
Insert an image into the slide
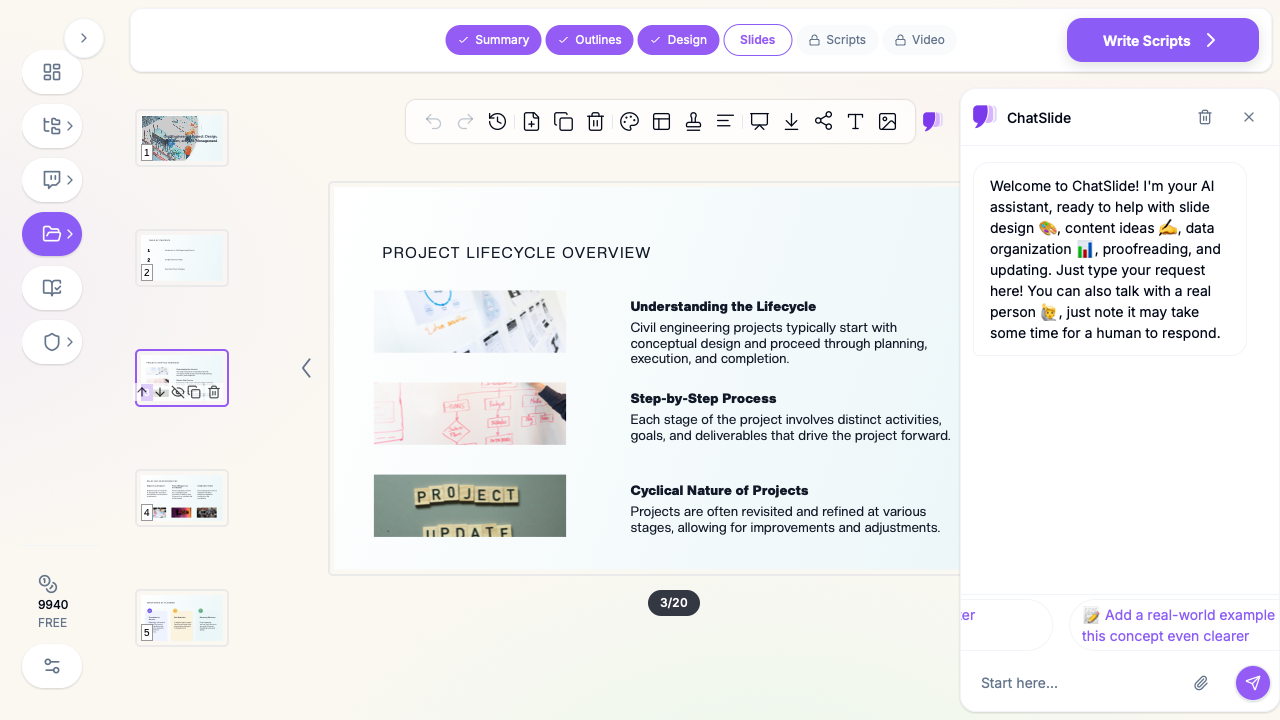coord(887,122)
